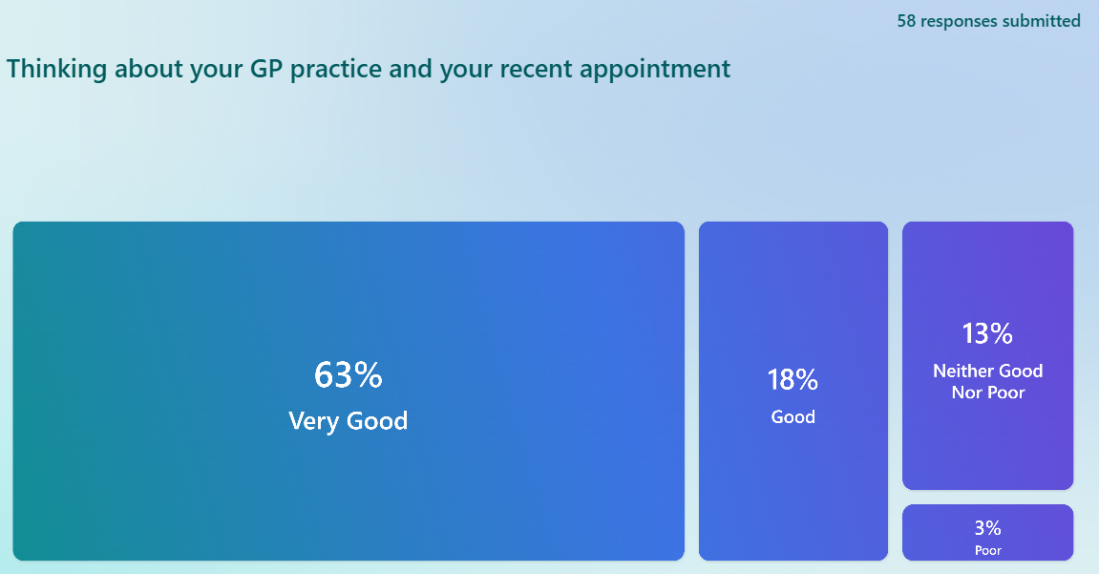
Task: Click the survey question heading text
Action: point(369,69)
